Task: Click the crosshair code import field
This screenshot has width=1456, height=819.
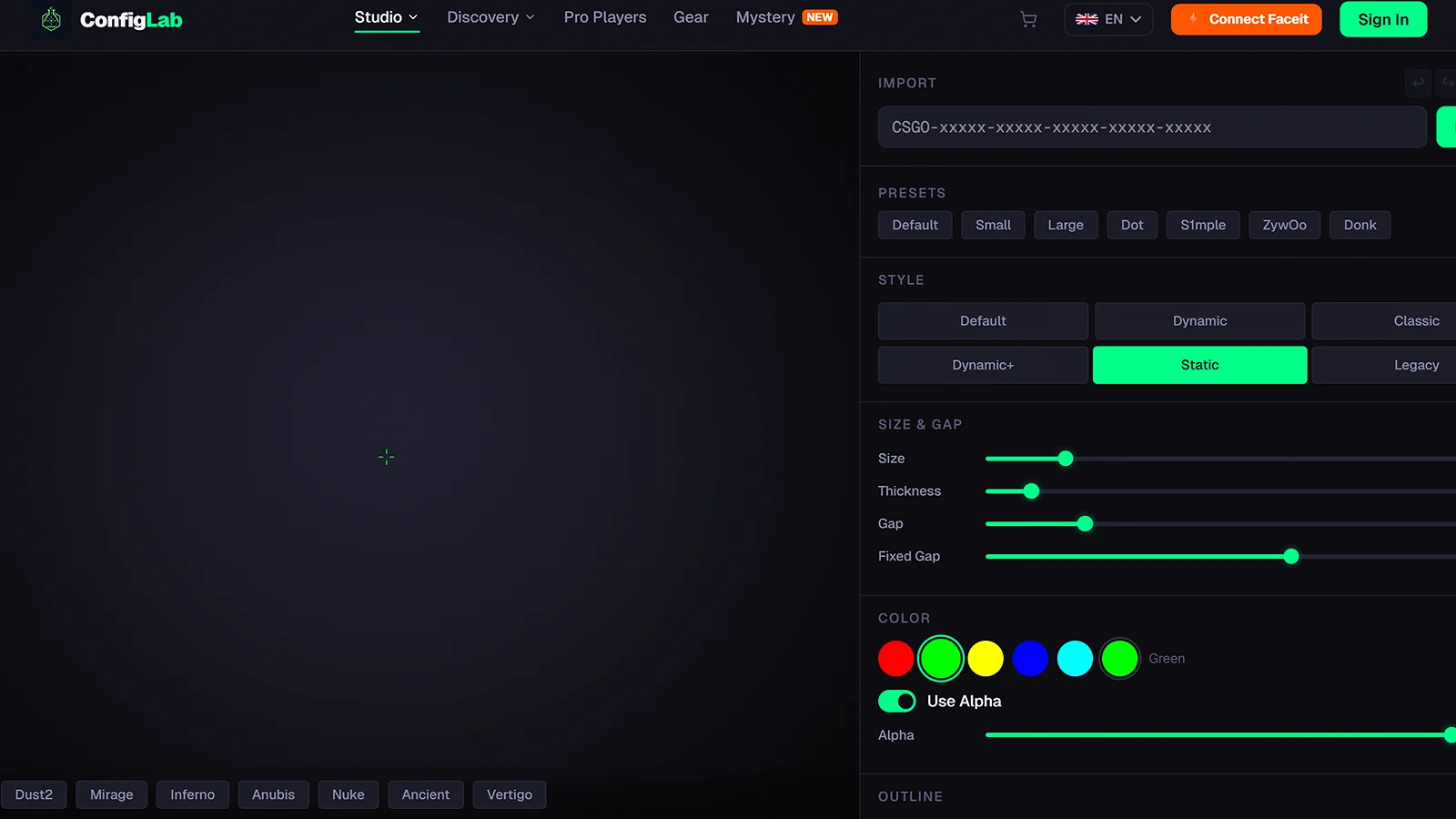Action: [1152, 127]
